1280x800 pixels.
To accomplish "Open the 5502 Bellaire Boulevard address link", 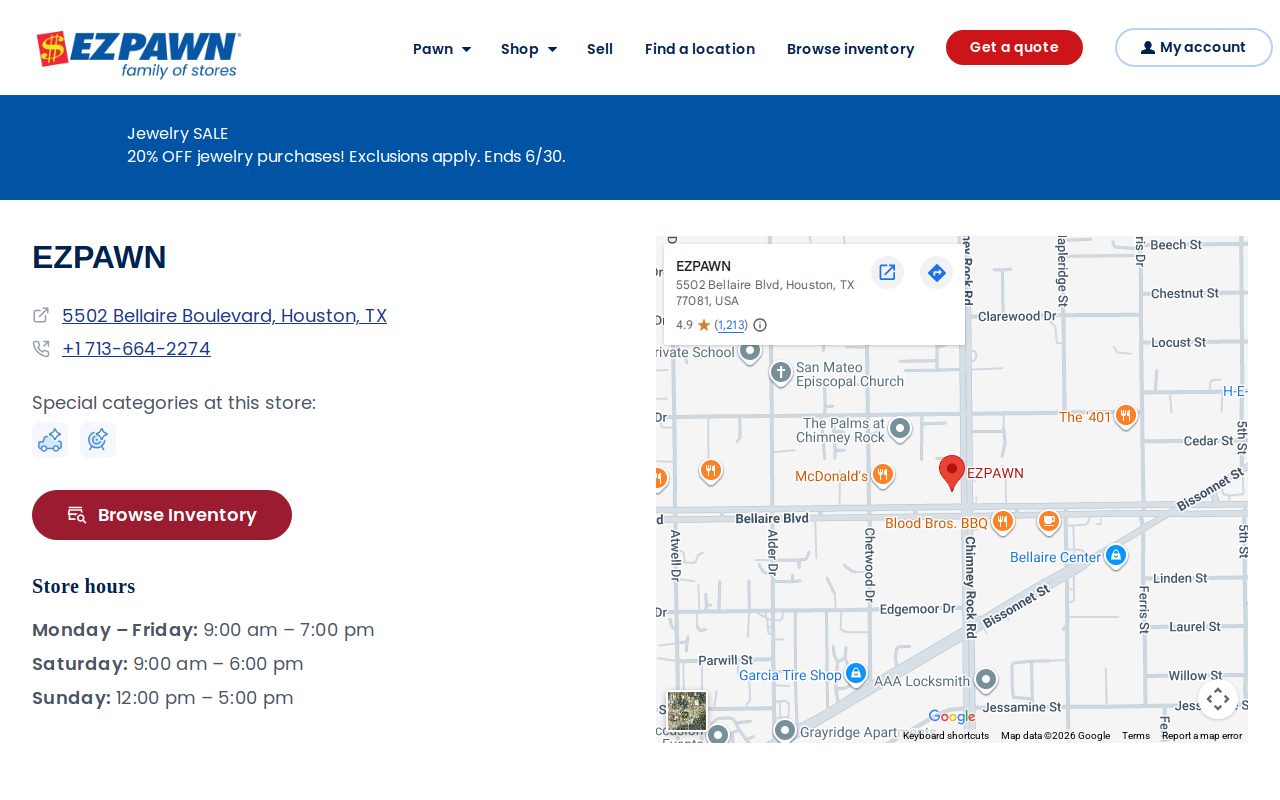I will [224, 316].
